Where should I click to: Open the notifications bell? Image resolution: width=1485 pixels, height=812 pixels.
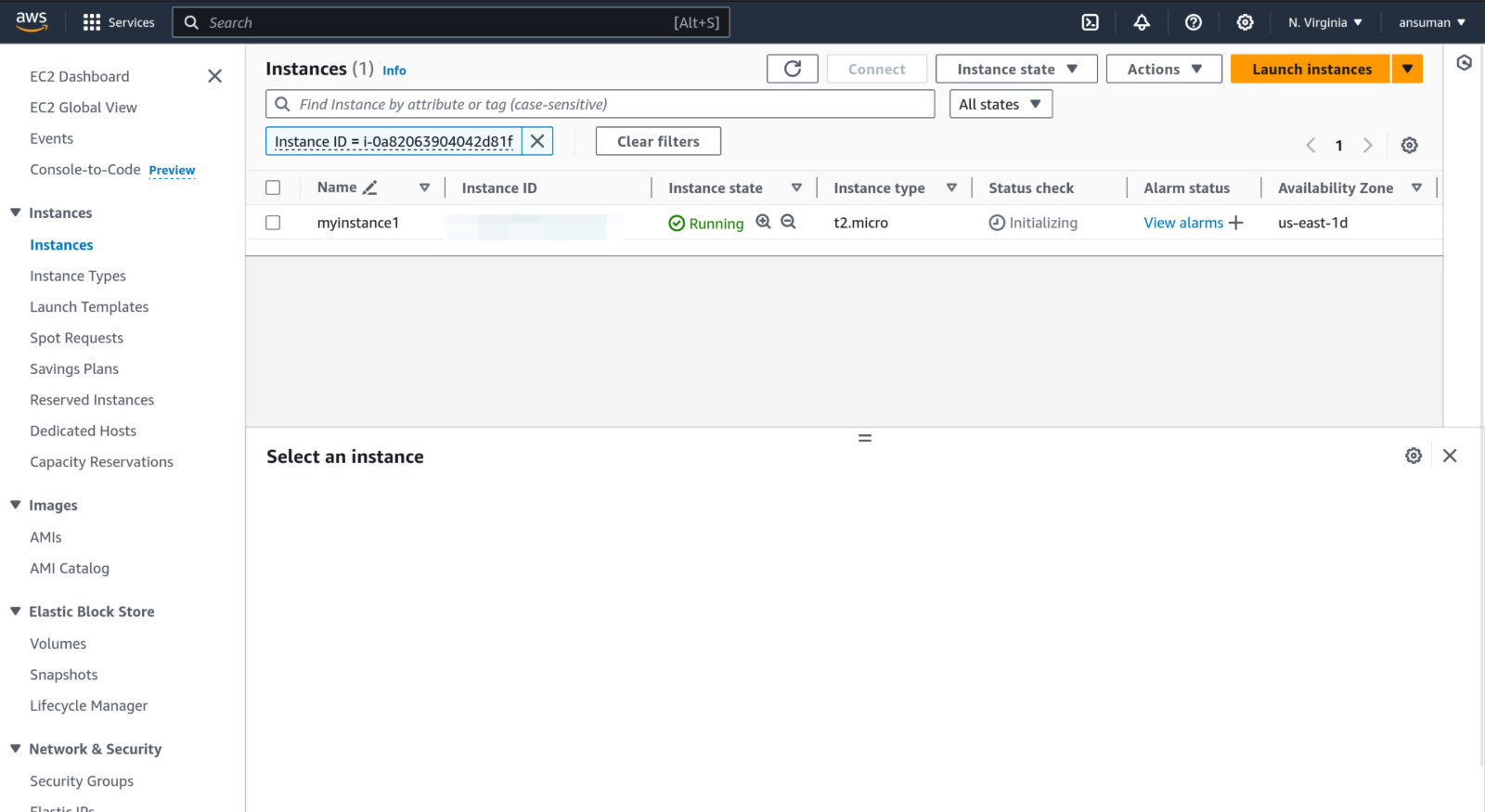pyautogui.click(x=1142, y=22)
